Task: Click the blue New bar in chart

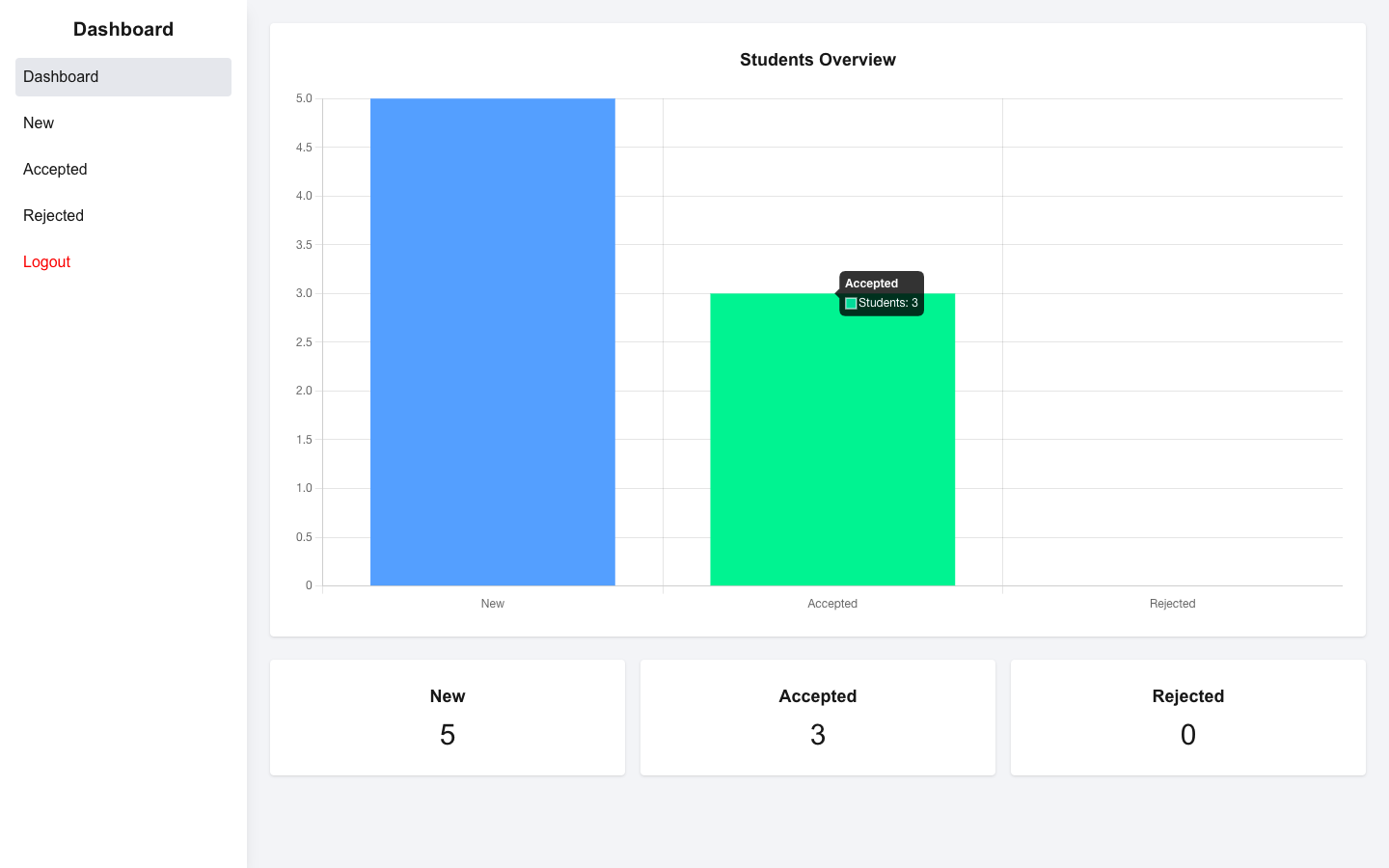Action: click(493, 341)
